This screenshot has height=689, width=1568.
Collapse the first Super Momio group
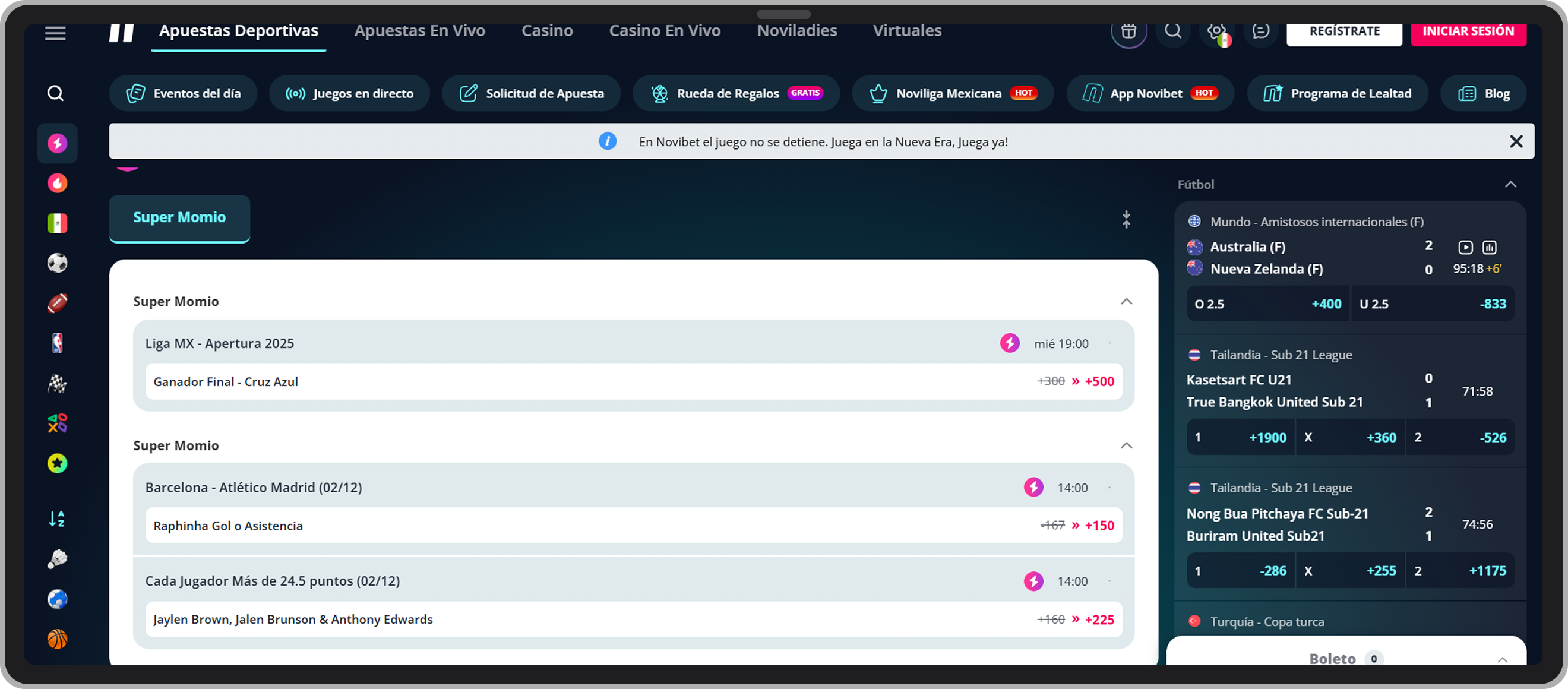1126,302
